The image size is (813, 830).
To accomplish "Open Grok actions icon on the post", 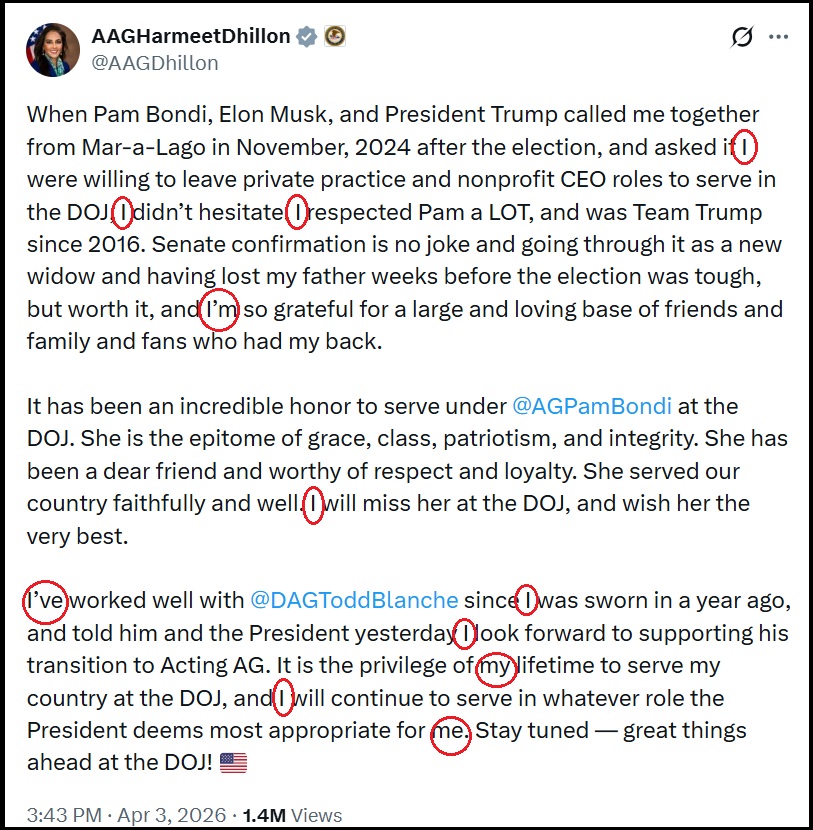I will pyautogui.click(x=742, y=37).
